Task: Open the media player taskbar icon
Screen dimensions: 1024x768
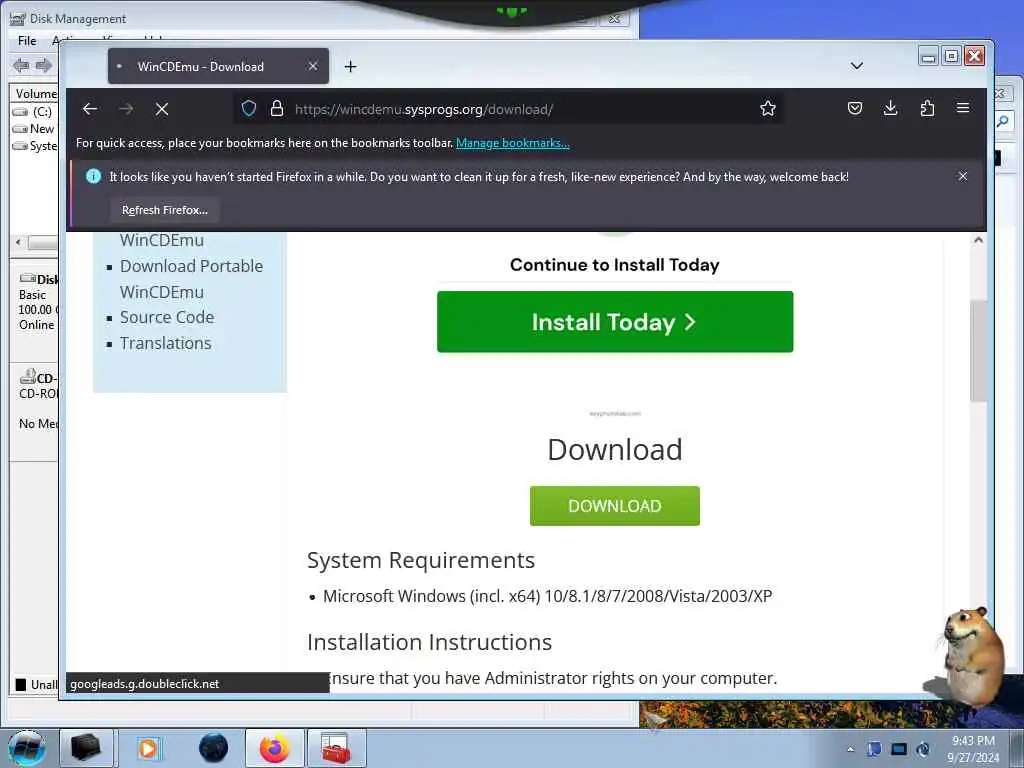Action: point(148,748)
